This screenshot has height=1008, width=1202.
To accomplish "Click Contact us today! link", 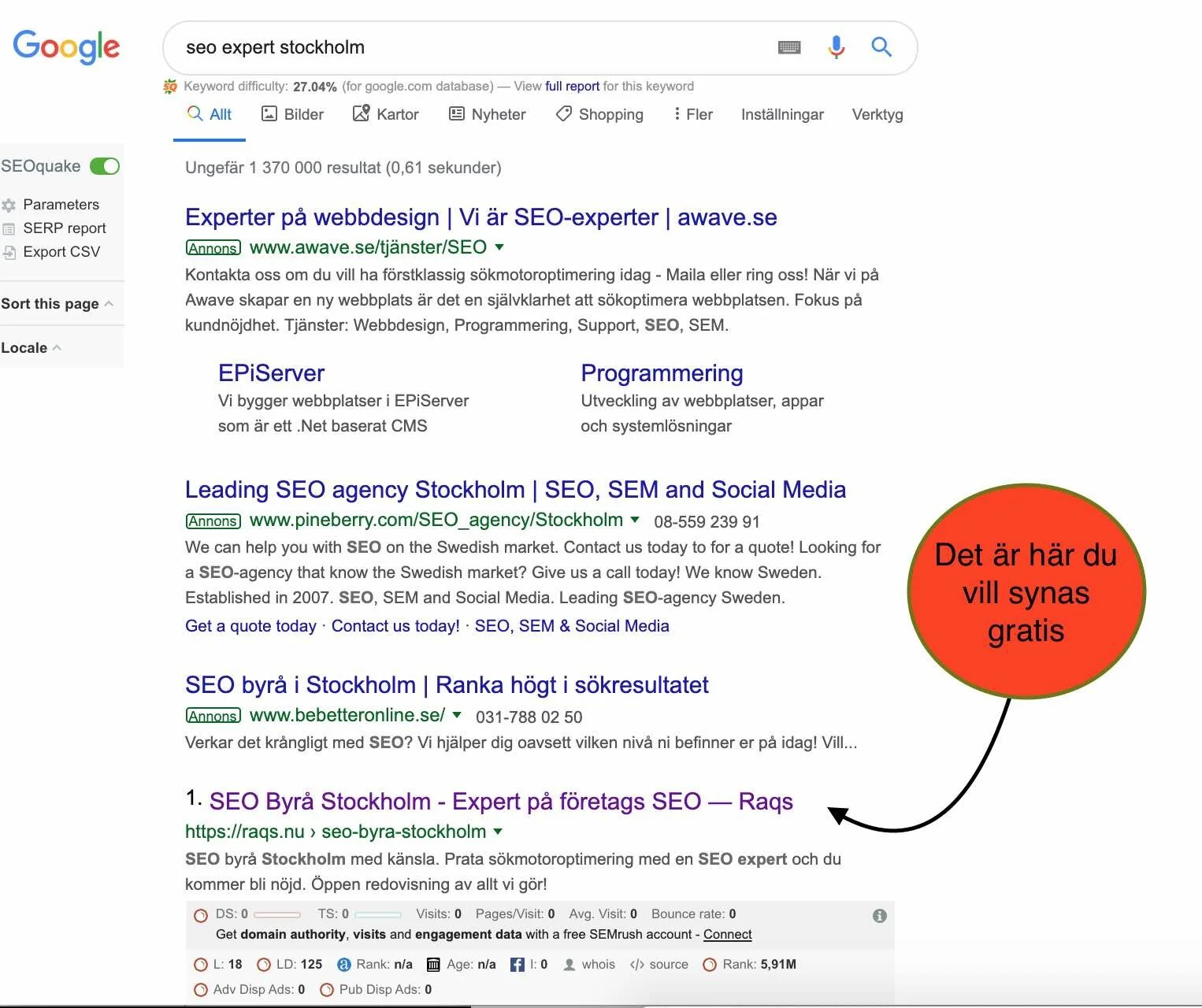I will coord(395,626).
